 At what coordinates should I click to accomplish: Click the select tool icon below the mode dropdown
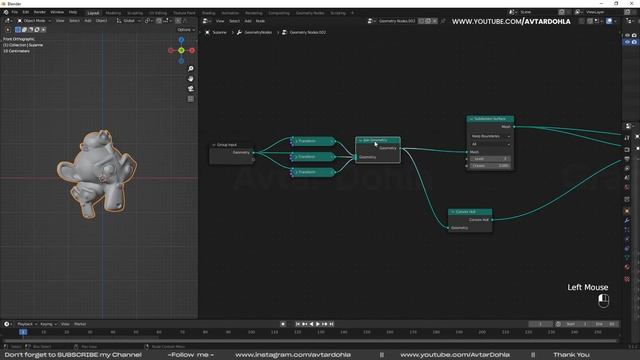click(x=8, y=29)
